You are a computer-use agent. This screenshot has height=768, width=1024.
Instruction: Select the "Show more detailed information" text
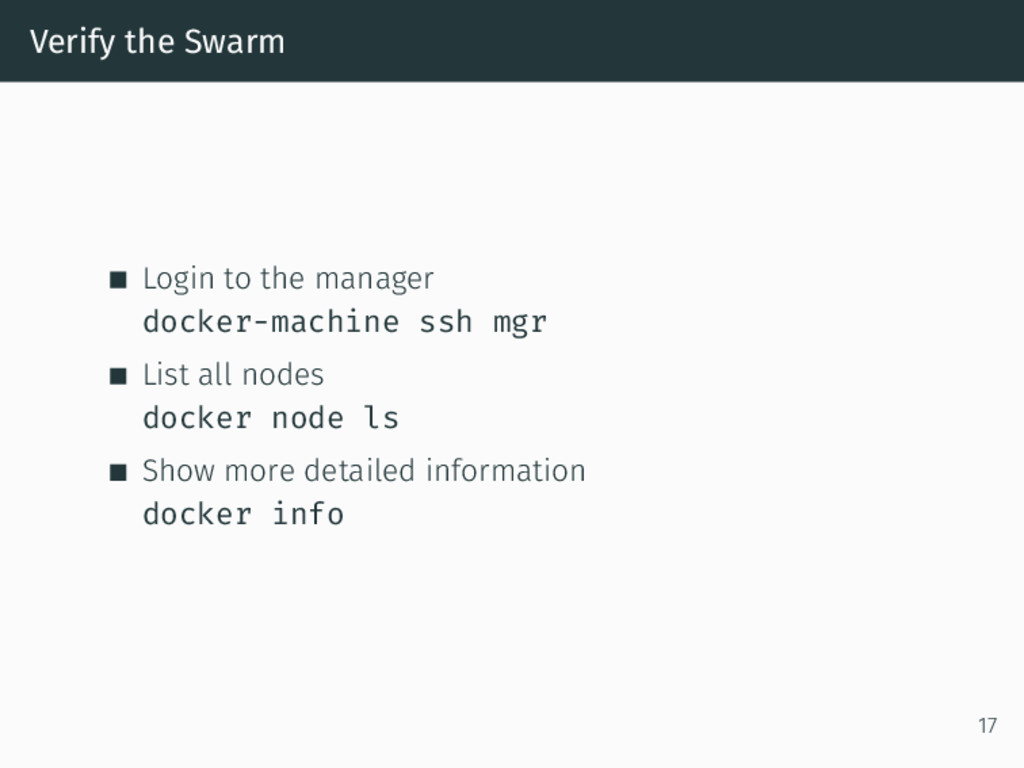(364, 470)
